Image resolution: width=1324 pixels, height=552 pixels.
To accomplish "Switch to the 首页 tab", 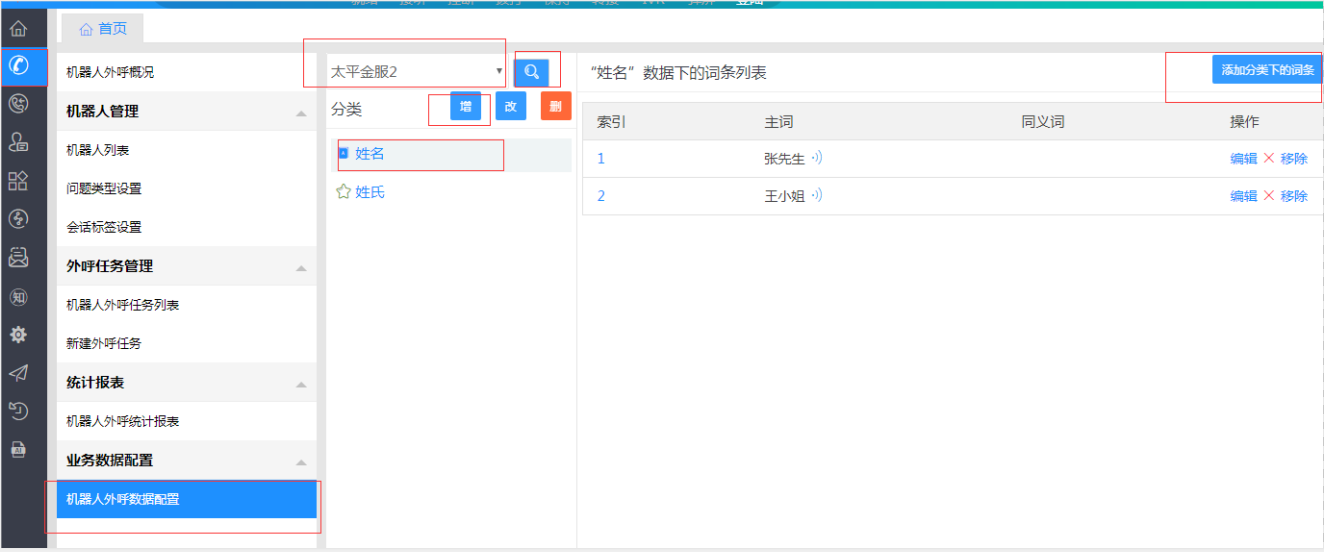I will tap(102, 29).
